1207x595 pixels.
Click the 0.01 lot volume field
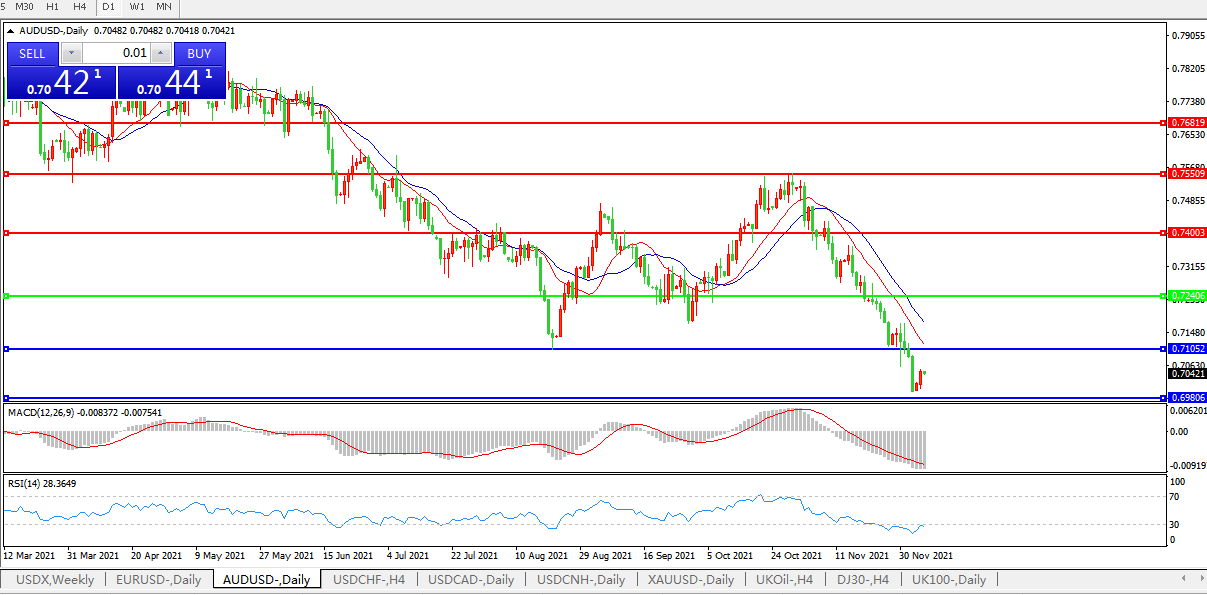point(116,54)
